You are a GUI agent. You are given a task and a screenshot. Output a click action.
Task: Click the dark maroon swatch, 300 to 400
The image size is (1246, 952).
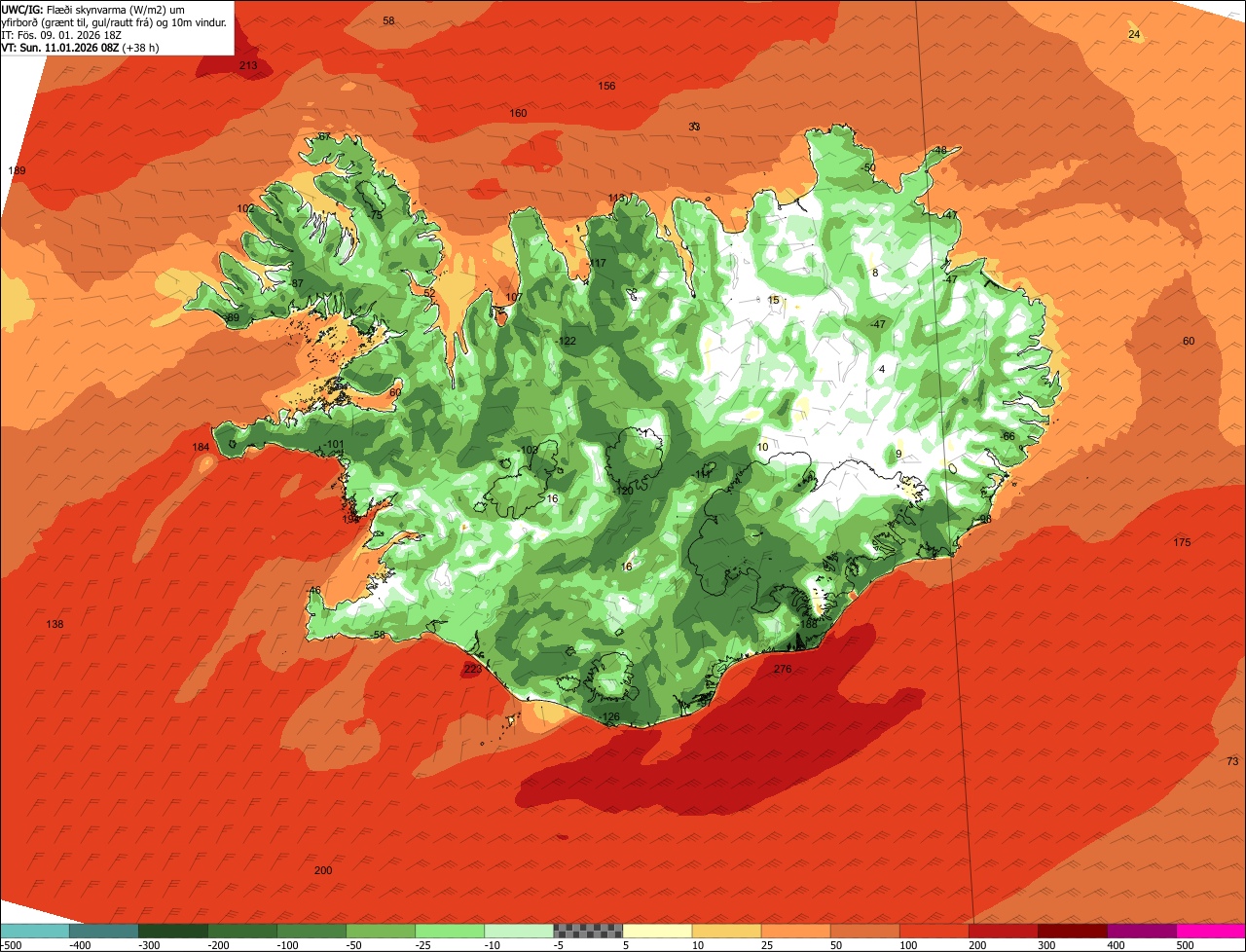(x=1072, y=931)
